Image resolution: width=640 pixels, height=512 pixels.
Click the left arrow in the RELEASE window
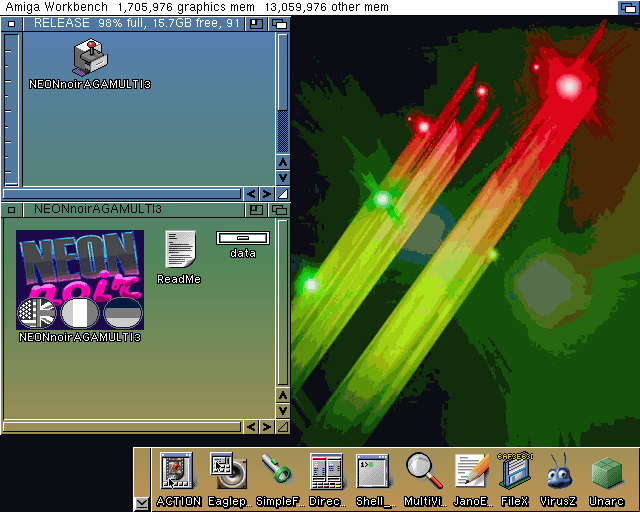(251, 194)
